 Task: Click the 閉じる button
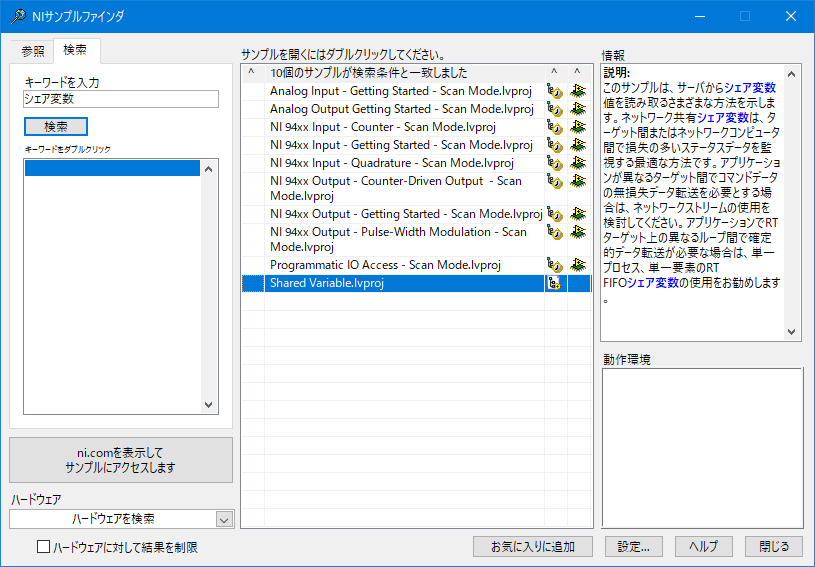click(x=774, y=547)
